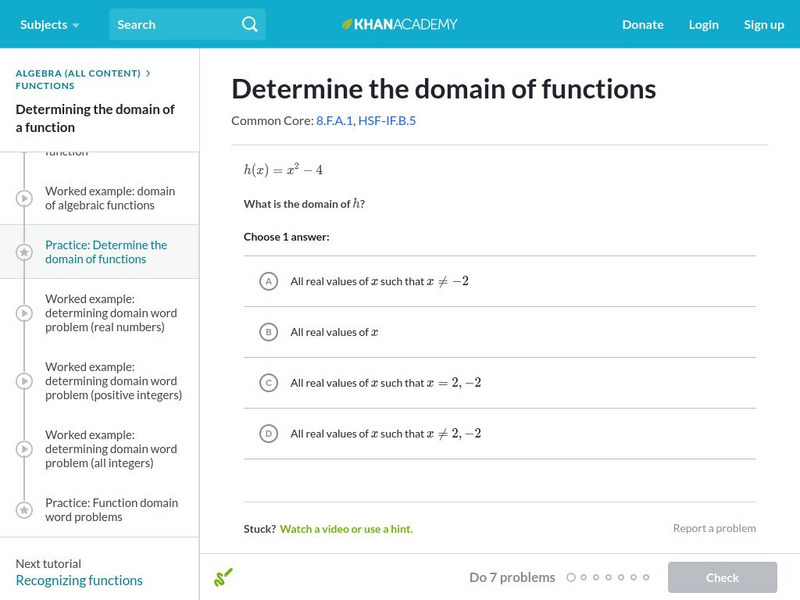800x600 pixels.
Task: Click the green sprout icon in the bottom bar
Action: coord(224,578)
